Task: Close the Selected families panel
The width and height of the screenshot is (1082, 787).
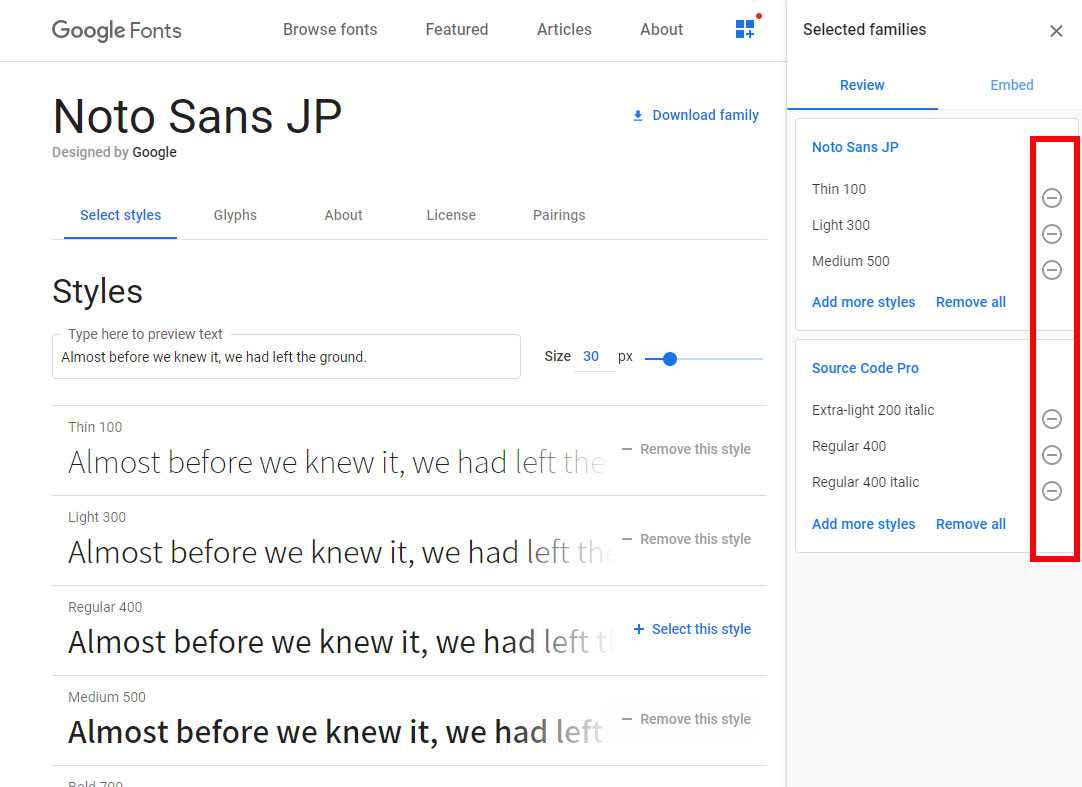Action: pyautogui.click(x=1056, y=31)
